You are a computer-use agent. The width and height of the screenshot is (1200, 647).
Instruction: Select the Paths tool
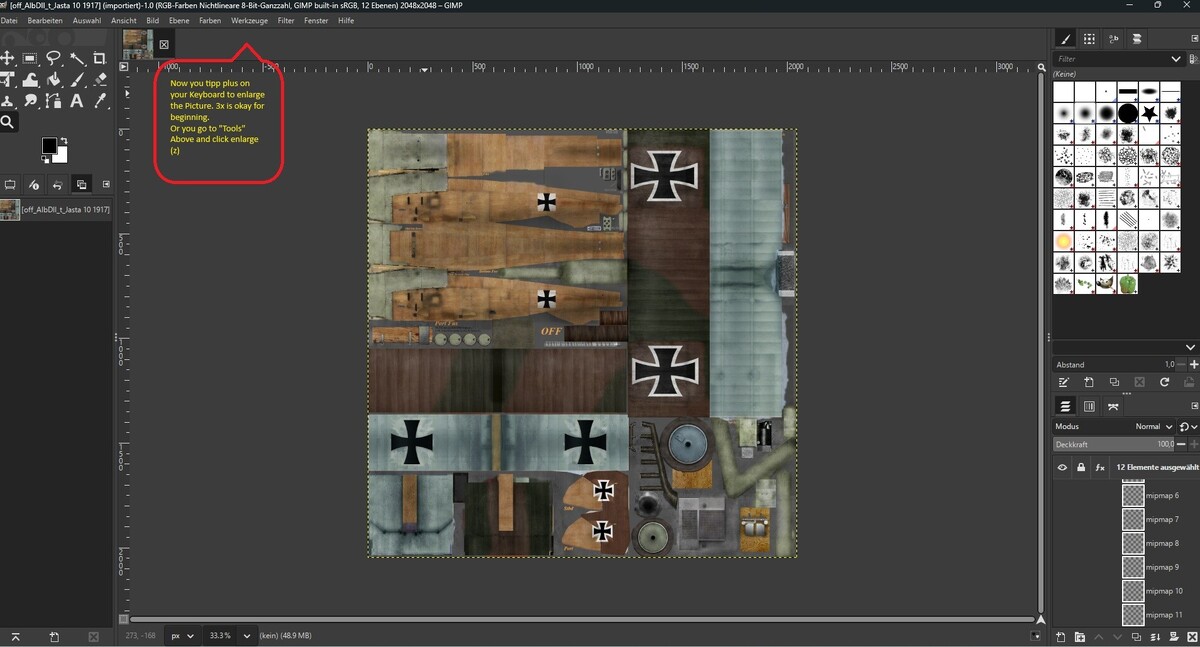point(54,101)
